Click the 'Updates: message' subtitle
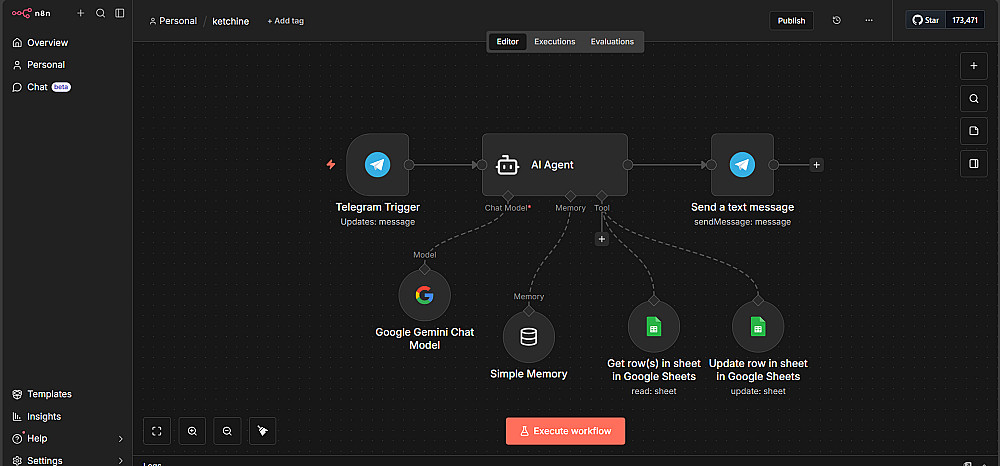 click(x=378, y=222)
